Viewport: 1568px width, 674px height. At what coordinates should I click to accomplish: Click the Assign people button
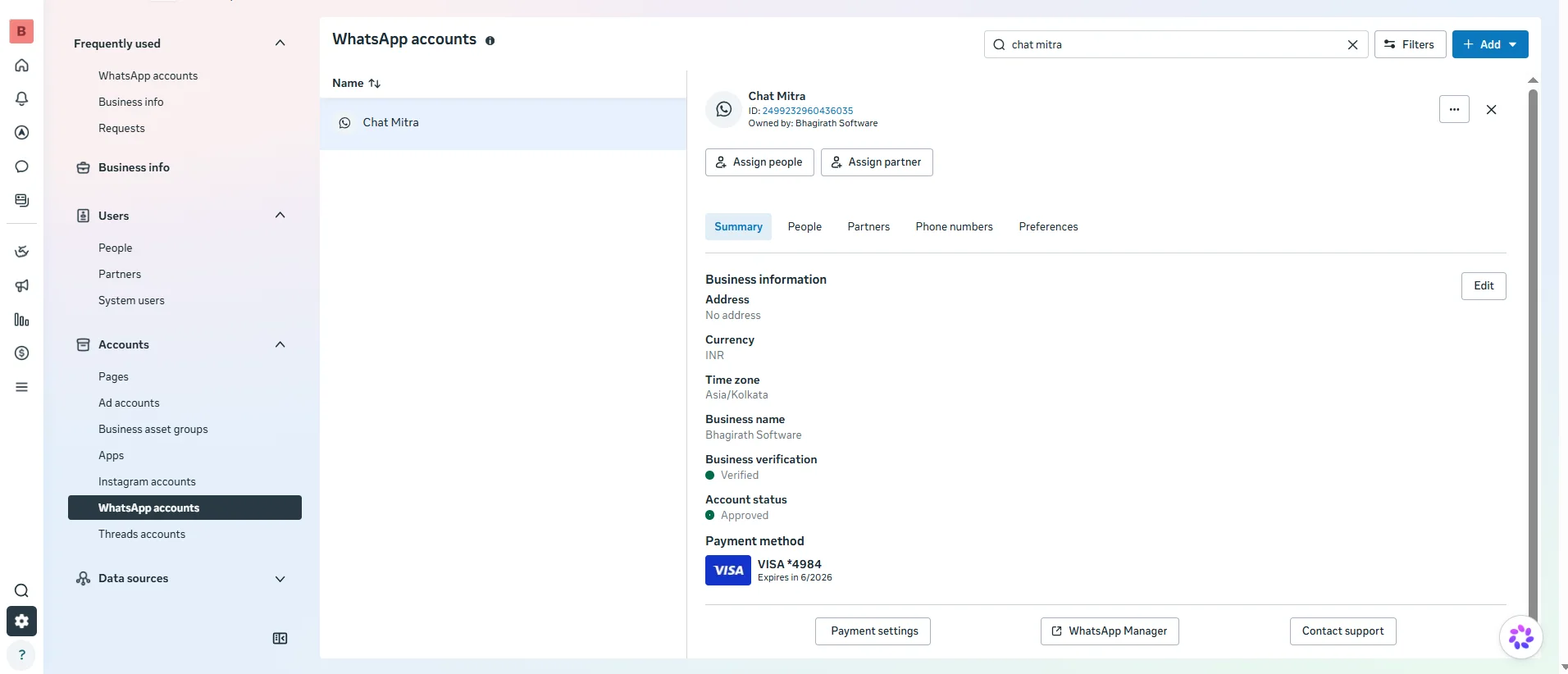tap(759, 162)
